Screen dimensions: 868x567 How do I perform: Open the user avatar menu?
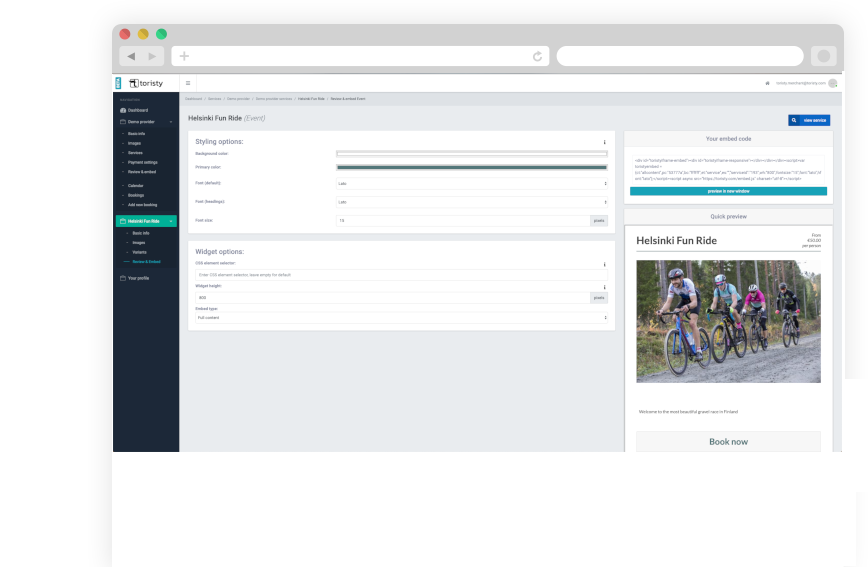(833, 84)
